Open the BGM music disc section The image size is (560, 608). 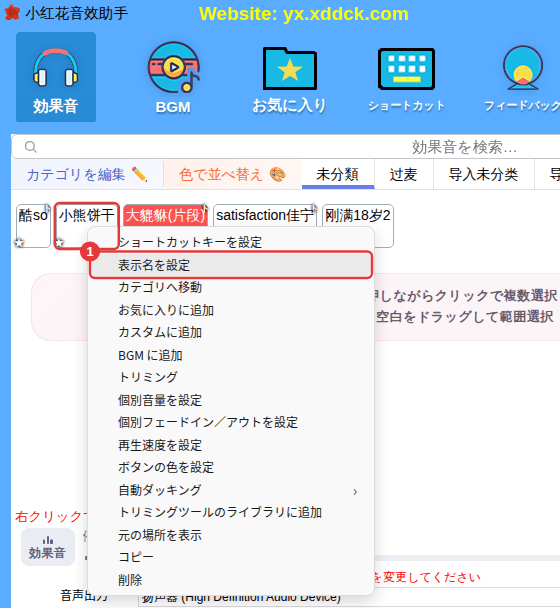tap(173, 77)
